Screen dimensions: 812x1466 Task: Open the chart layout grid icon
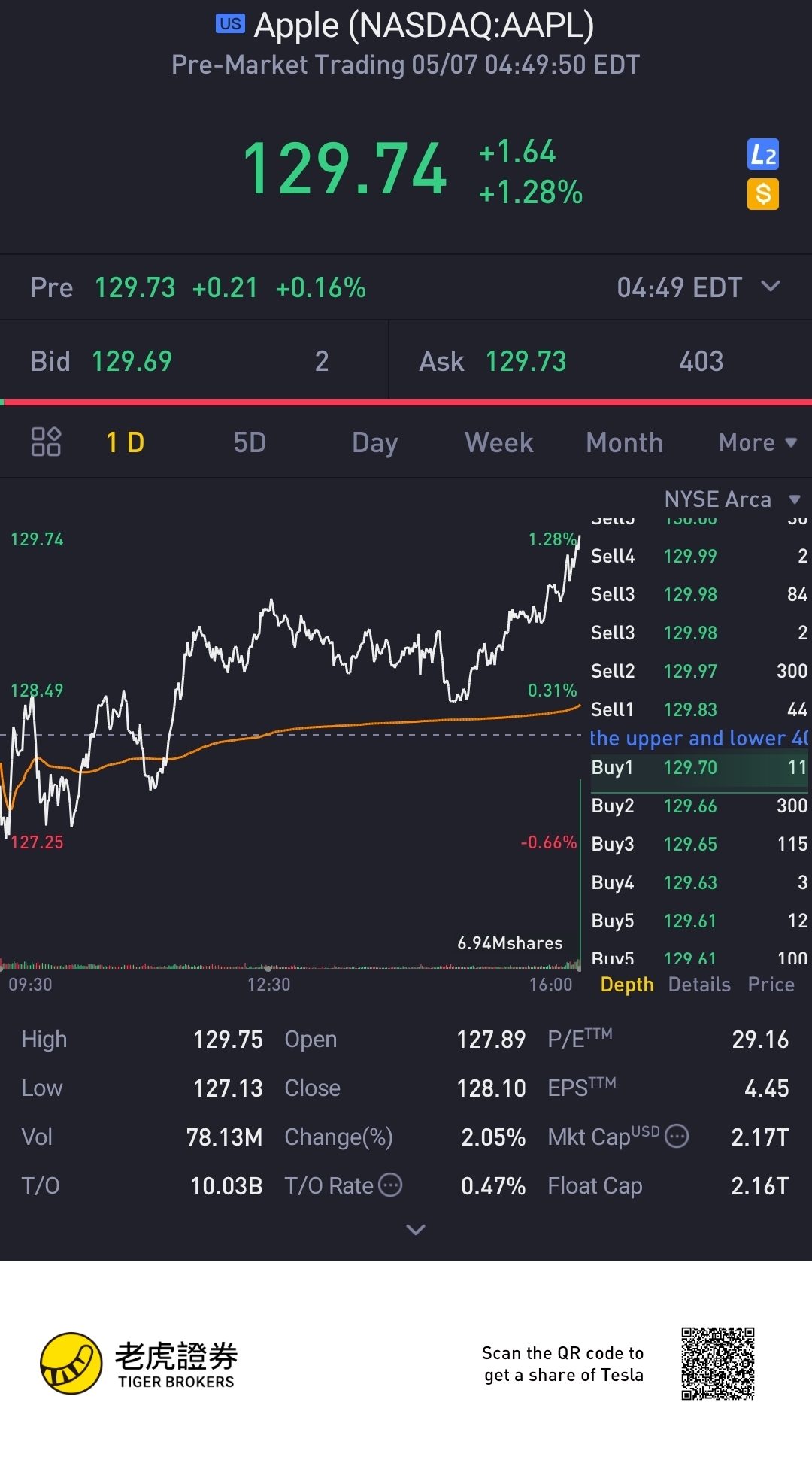(46, 442)
